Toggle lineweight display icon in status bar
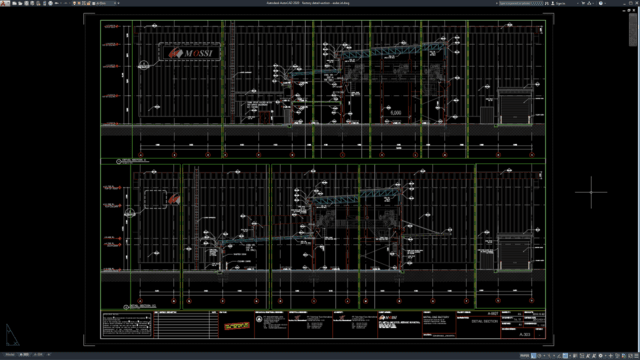640x360 pixels. tap(575, 356)
